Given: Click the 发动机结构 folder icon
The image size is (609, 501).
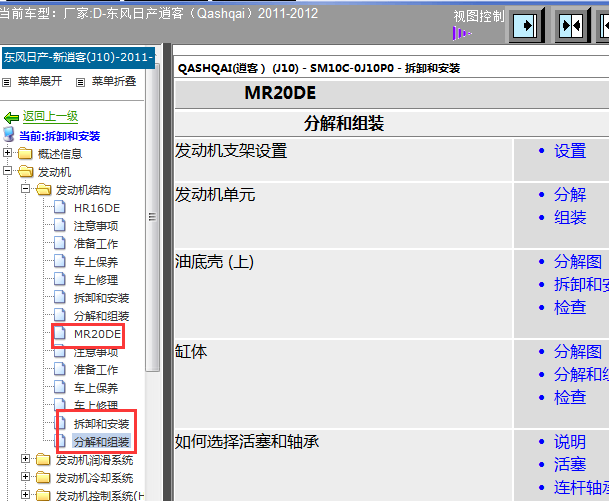Looking at the screenshot, I should [44, 190].
